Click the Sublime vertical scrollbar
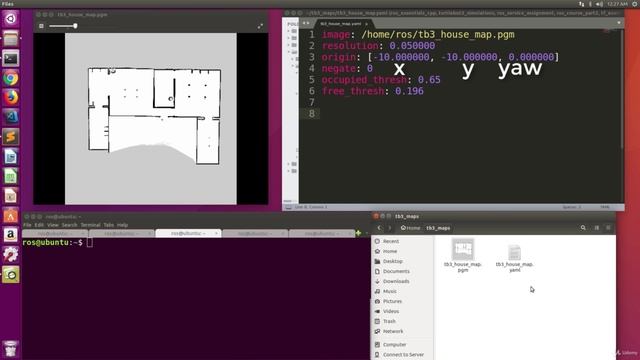 click(622, 88)
